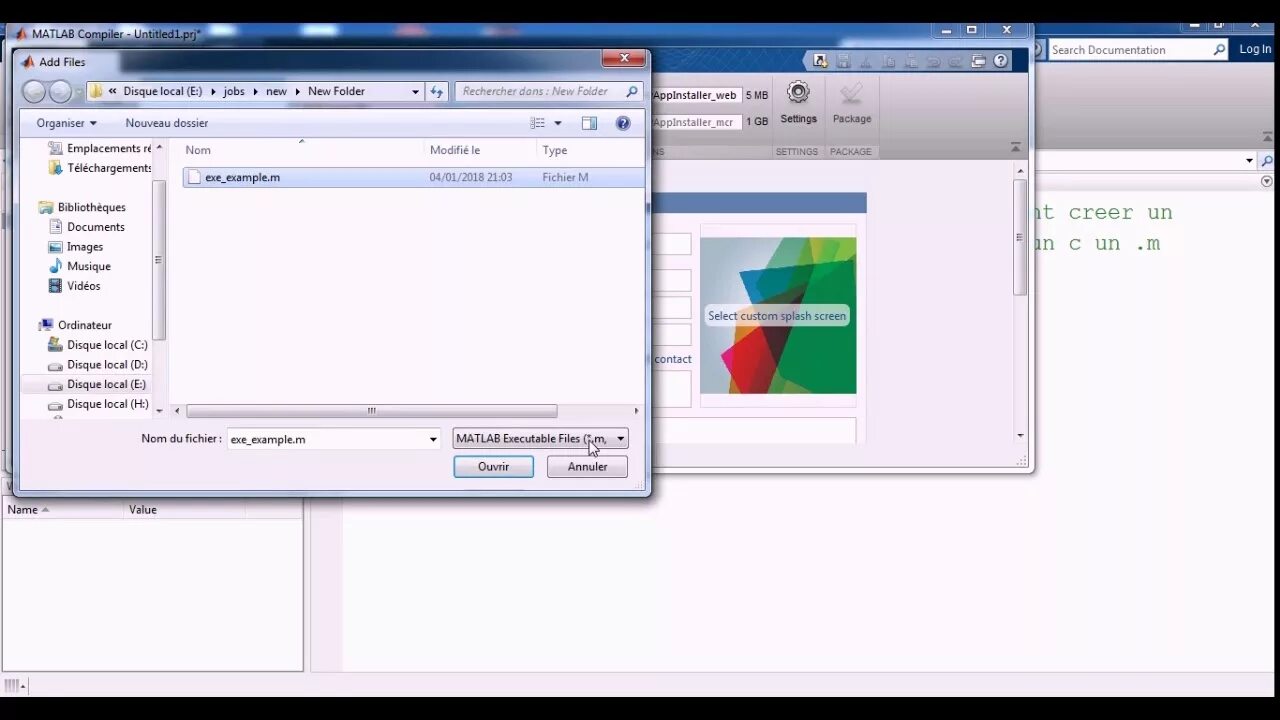The width and height of the screenshot is (1280, 720).
Task: Click the horizontal scrollbar of the file list
Action: [371, 411]
